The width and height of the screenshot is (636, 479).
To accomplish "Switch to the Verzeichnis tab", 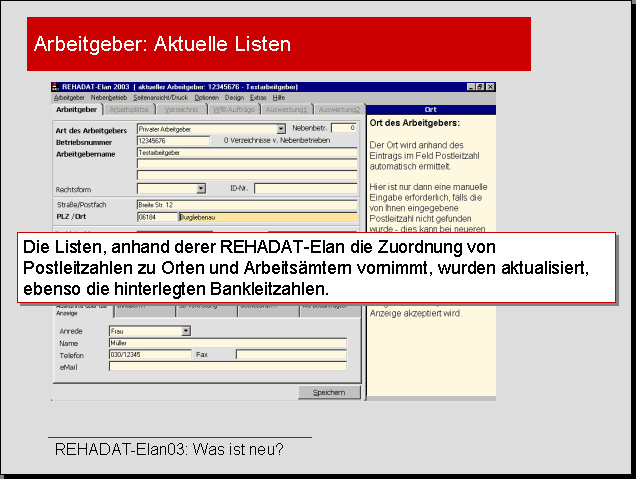I will pyautogui.click(x=182, y=109).
